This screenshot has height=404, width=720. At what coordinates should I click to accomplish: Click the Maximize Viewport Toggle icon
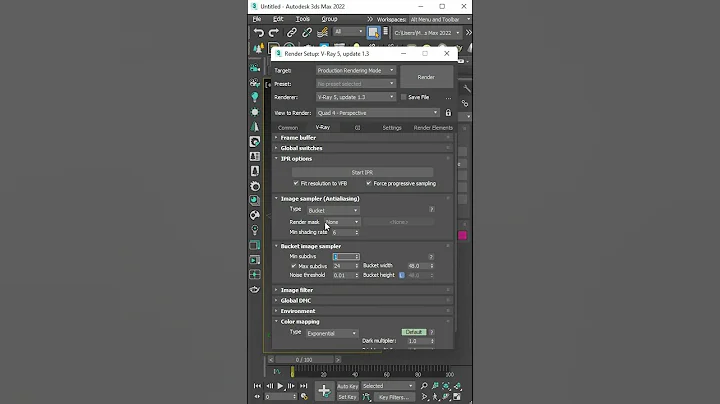457,397
